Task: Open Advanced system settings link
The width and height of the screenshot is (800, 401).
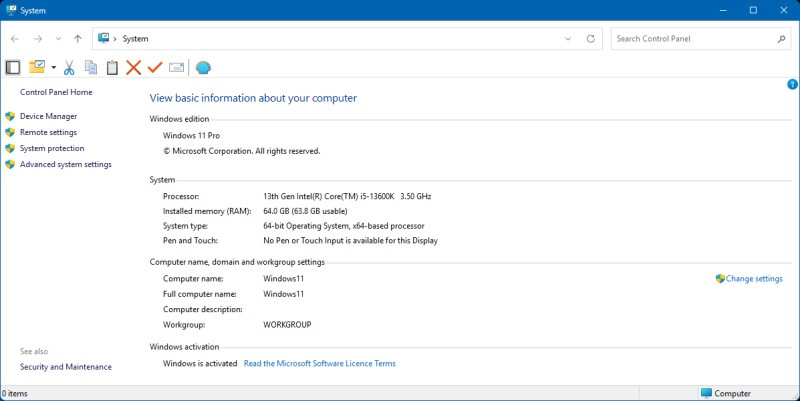Action: 66,164
